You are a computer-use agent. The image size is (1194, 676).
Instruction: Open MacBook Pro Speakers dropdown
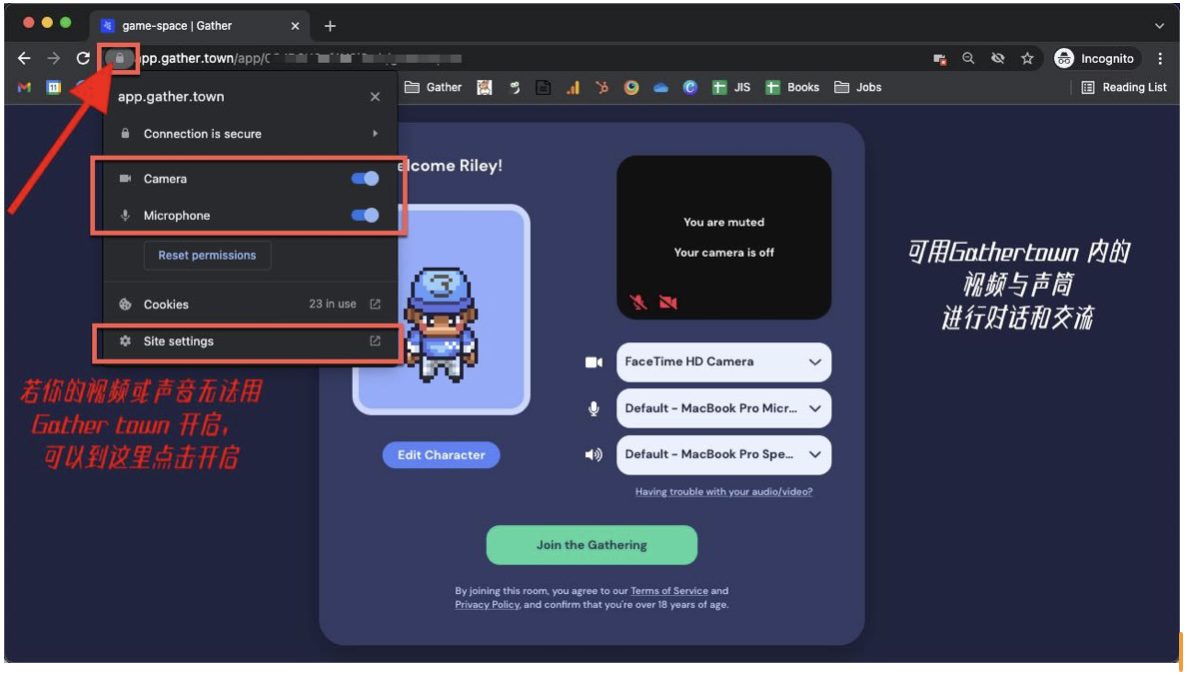click(x=723, y=455)
